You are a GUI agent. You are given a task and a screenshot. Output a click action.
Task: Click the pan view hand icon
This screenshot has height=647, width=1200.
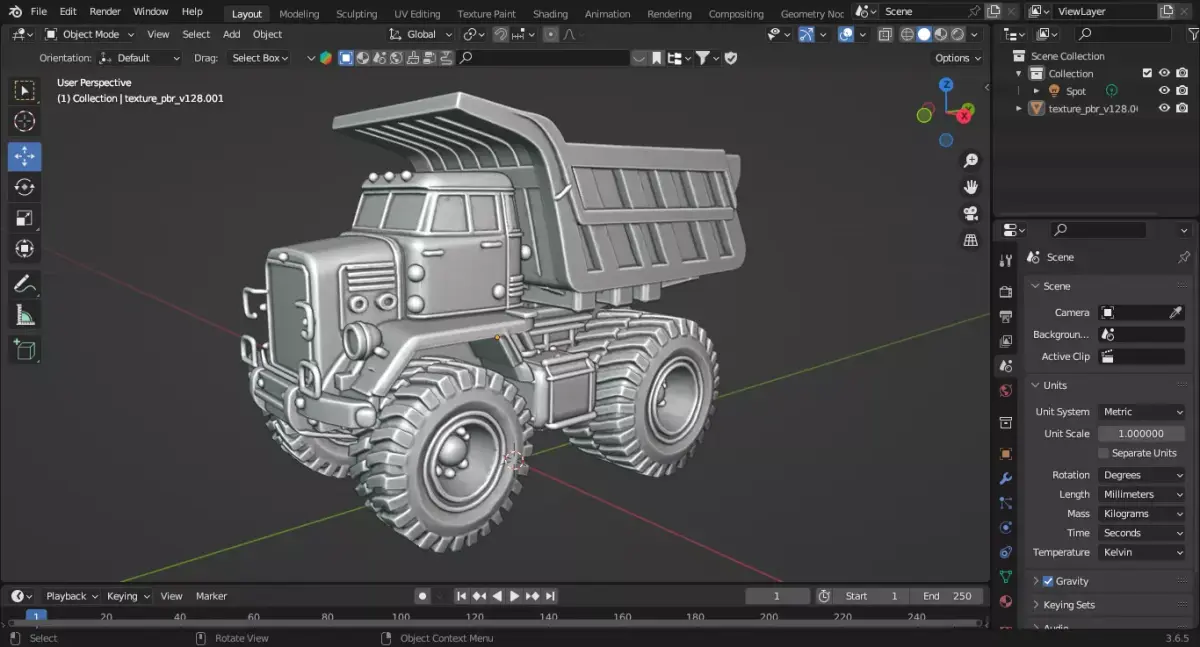click(970, 187)
